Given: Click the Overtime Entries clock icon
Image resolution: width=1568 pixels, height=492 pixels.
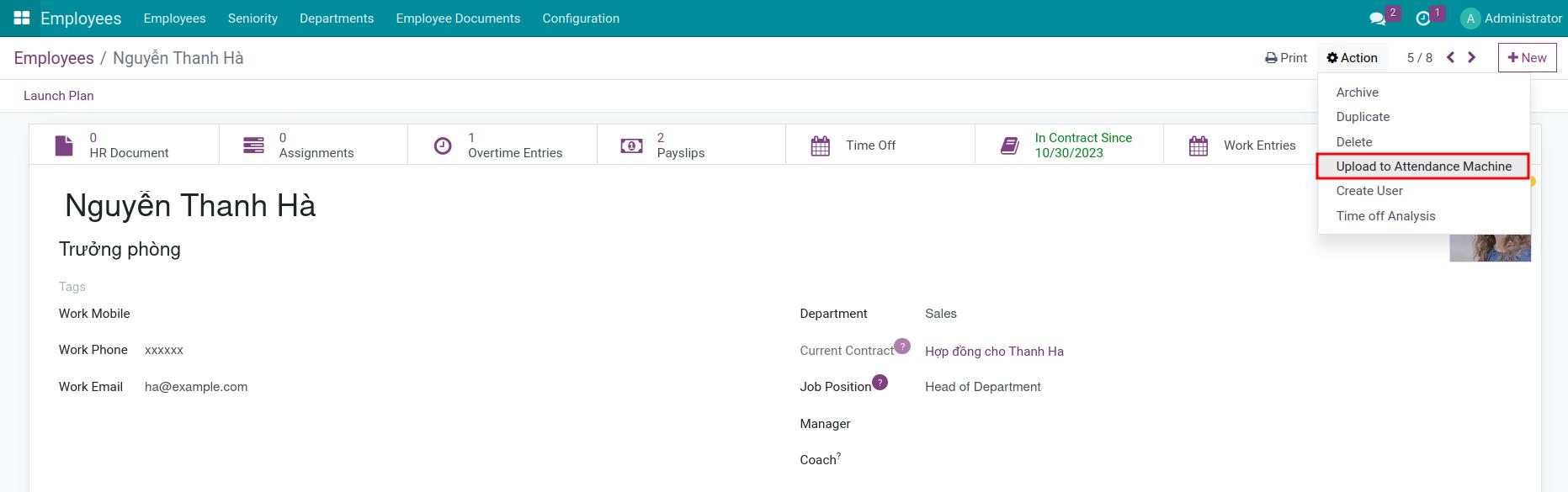Looking at the screenshot, I should pyautogui.click(x=443, y=145).
